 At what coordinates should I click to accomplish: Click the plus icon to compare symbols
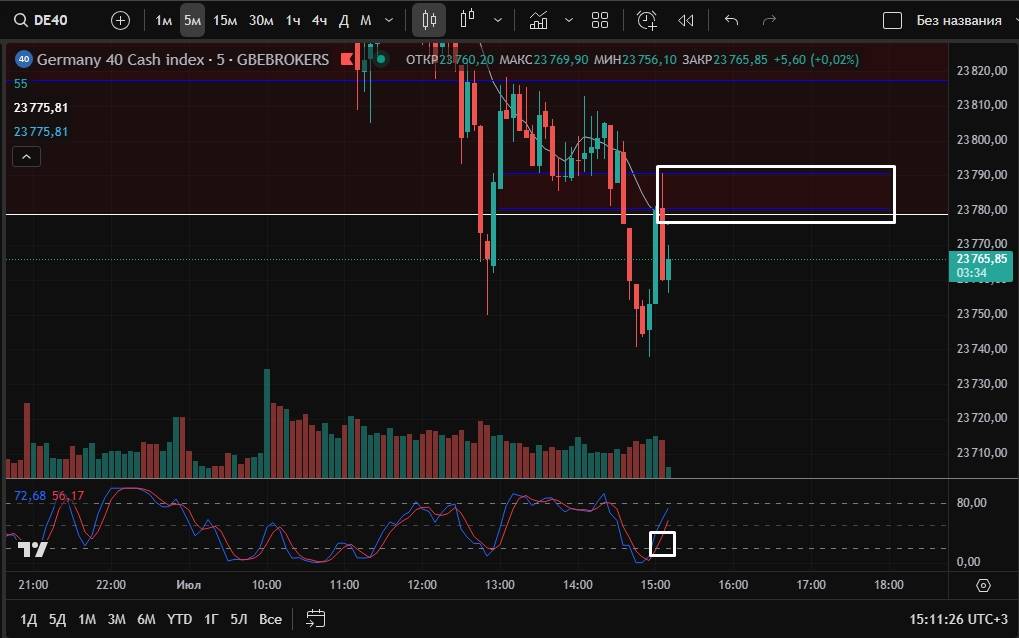coord(120,21)
